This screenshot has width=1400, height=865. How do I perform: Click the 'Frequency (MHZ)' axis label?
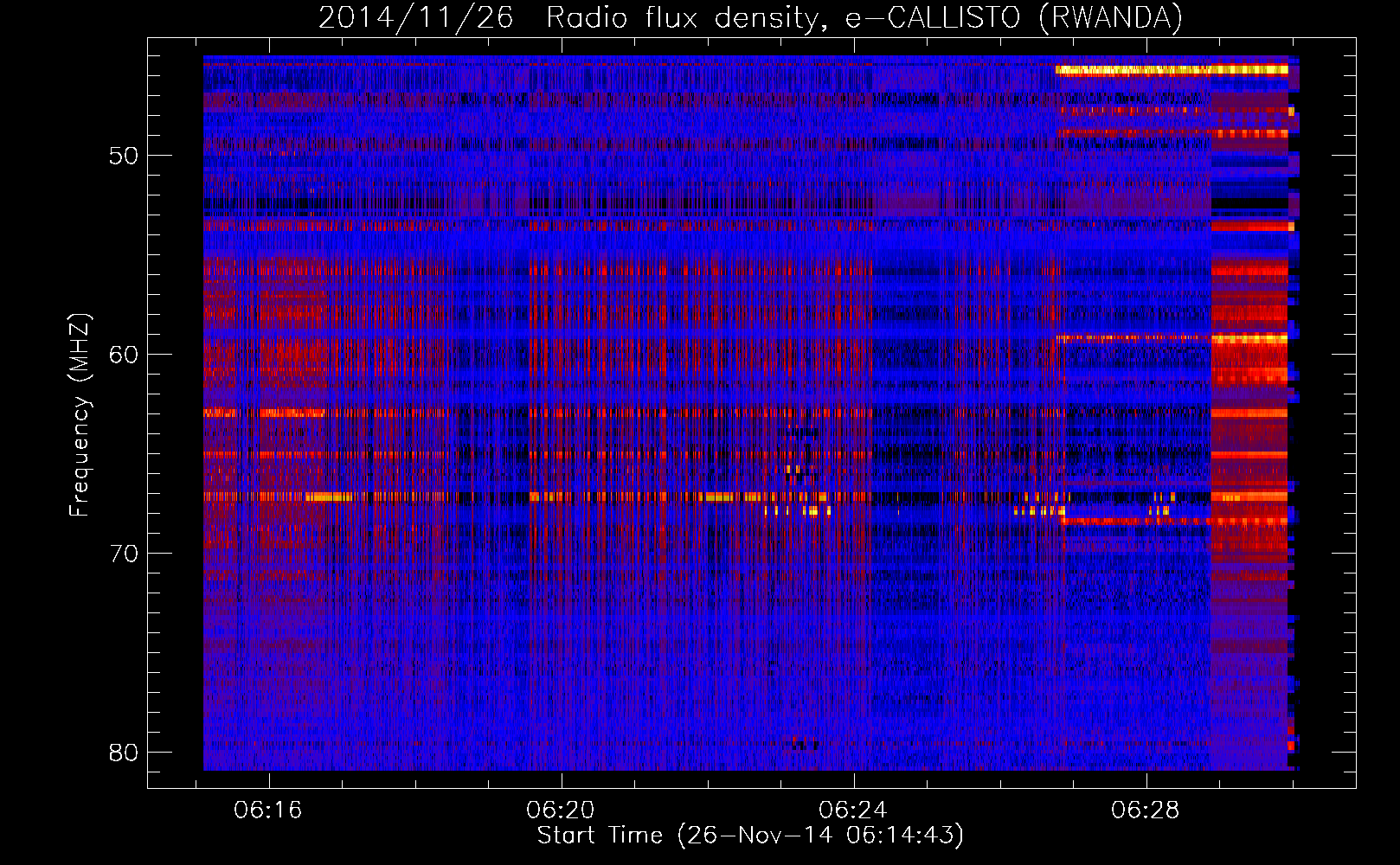pyautogui.click(x=80, y=414)
